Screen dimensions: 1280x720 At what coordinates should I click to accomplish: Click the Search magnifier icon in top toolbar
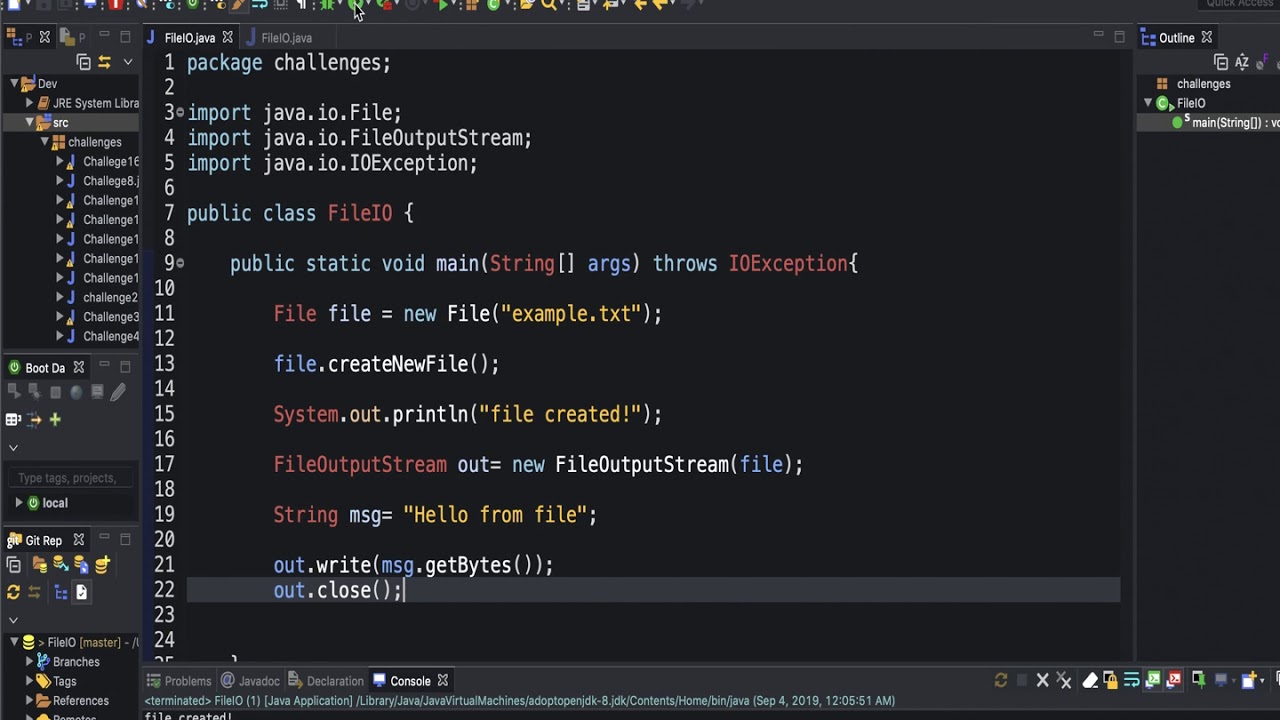[548, 5]
